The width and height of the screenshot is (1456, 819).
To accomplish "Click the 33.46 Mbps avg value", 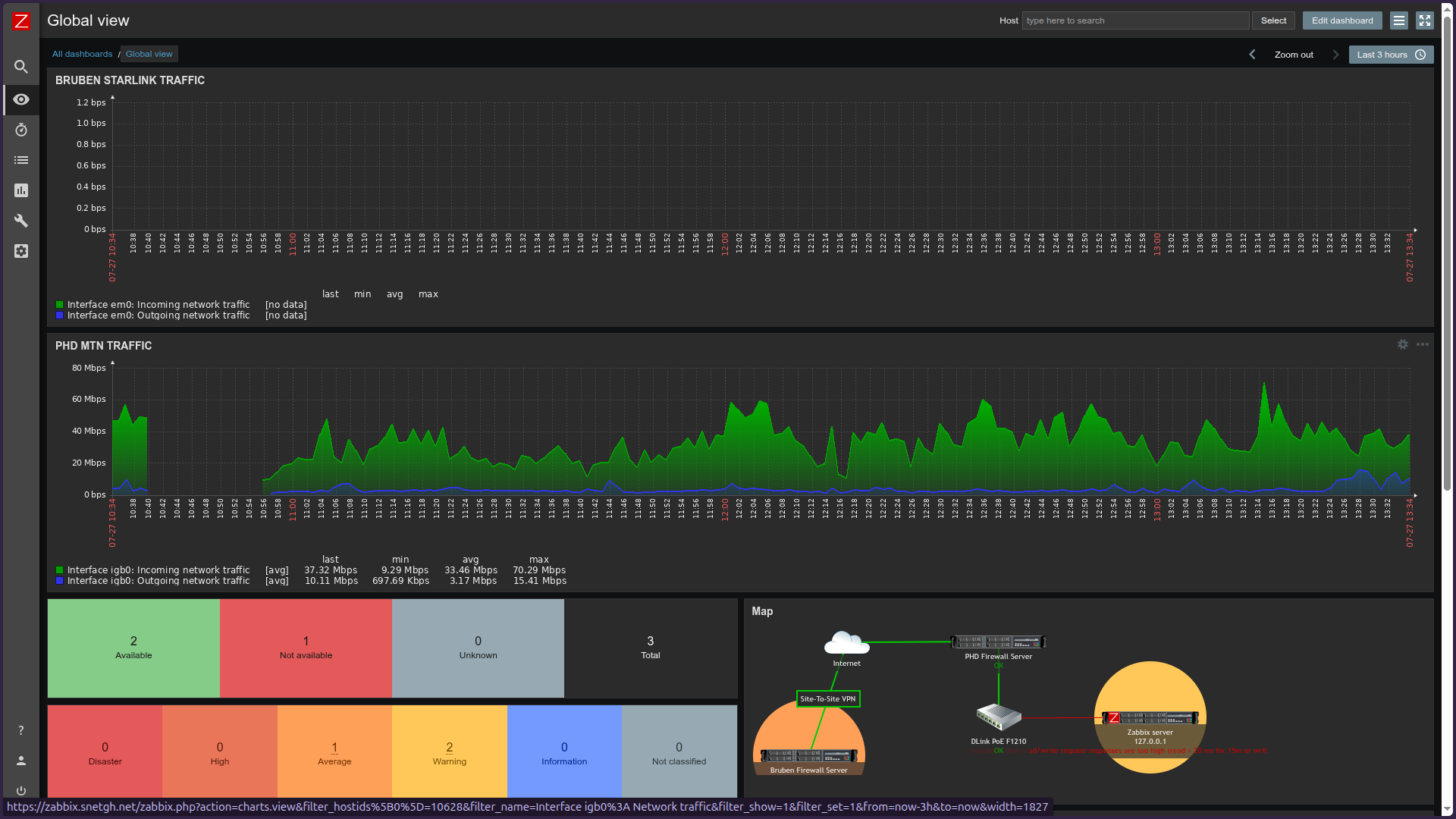I will [x=471, y=570].
